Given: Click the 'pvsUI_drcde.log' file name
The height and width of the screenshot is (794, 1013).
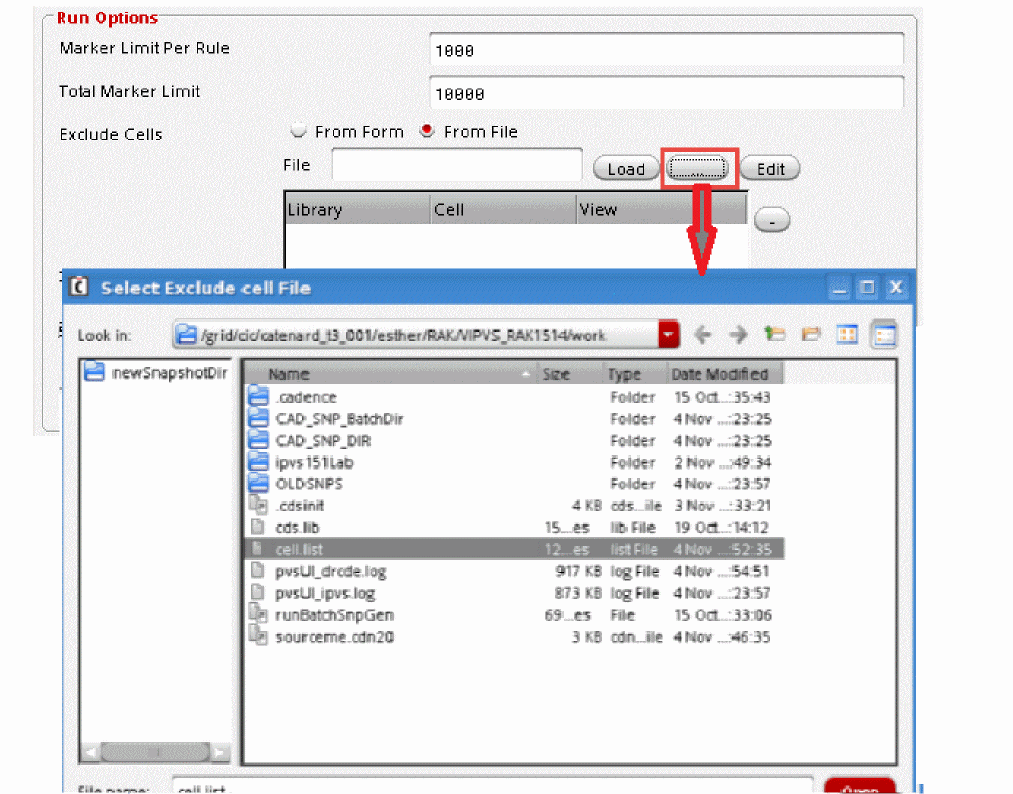Looking at the screenshot, I should 331,571.
